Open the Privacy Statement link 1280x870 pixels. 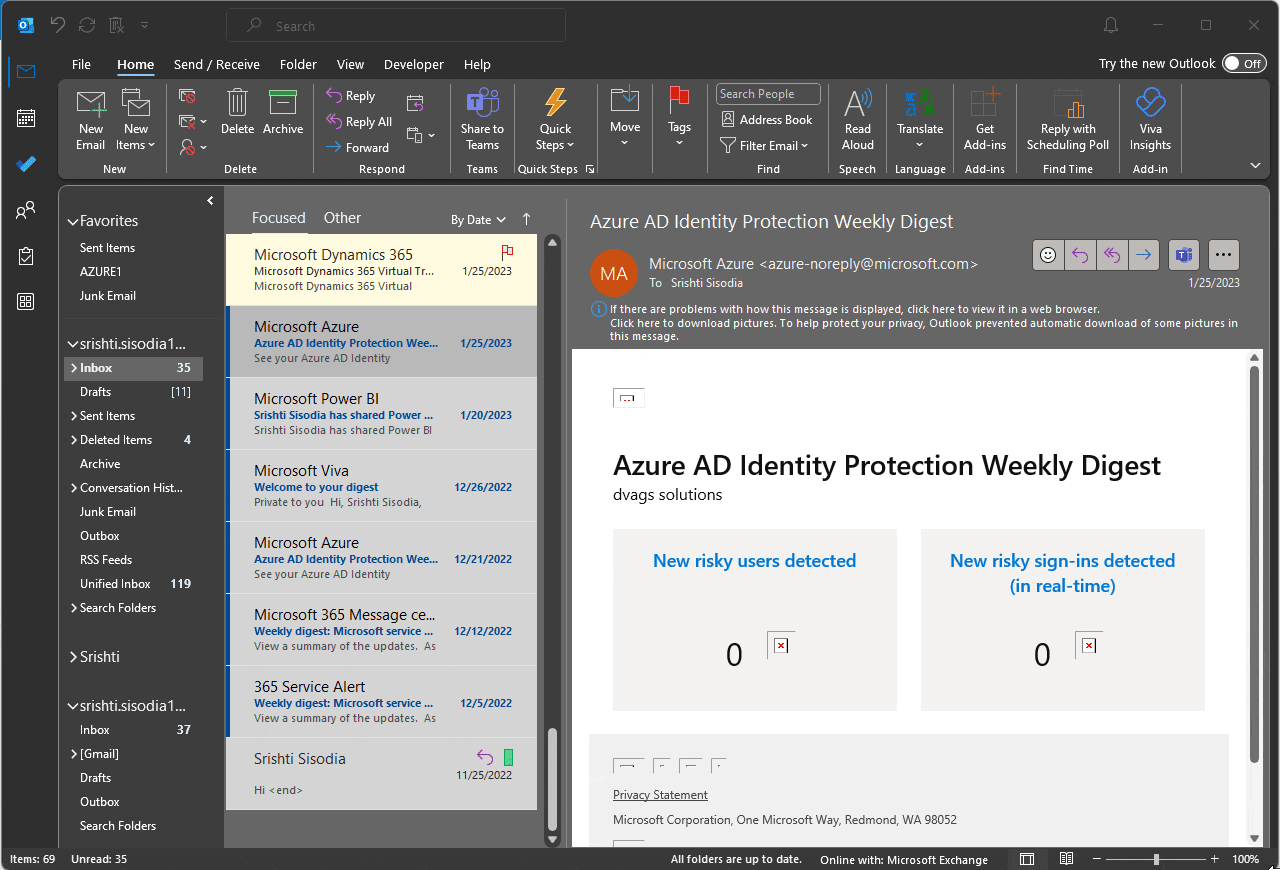point(660,795)
